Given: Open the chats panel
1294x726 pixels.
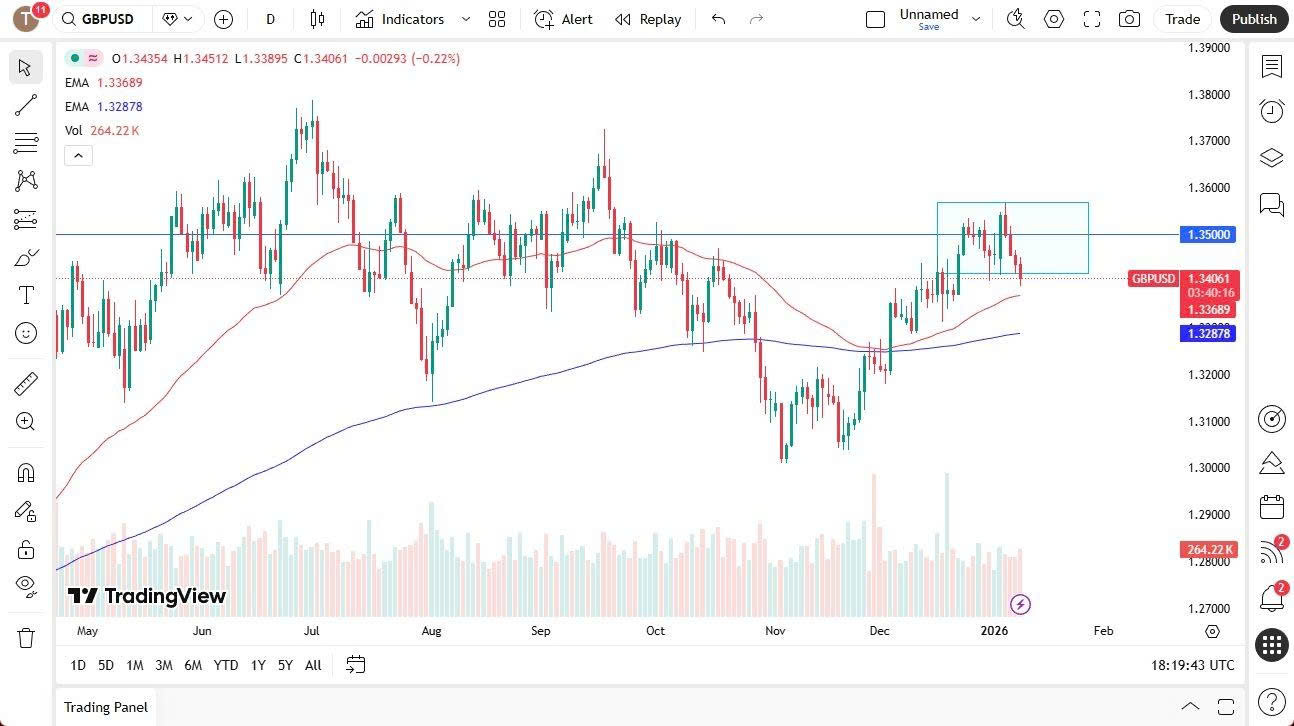Looking at the screenshot, I should coord(1272,205).
